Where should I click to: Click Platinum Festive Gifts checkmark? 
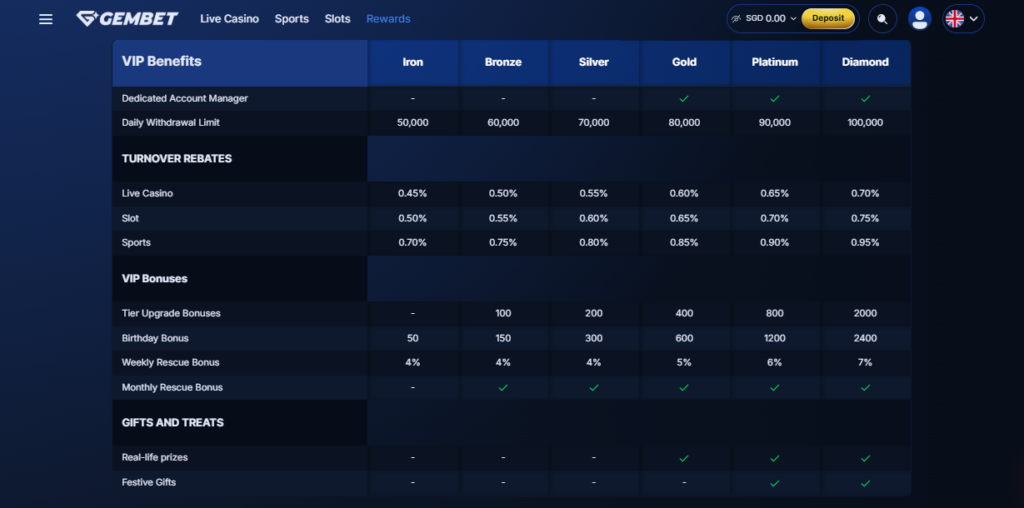[775, 483]
